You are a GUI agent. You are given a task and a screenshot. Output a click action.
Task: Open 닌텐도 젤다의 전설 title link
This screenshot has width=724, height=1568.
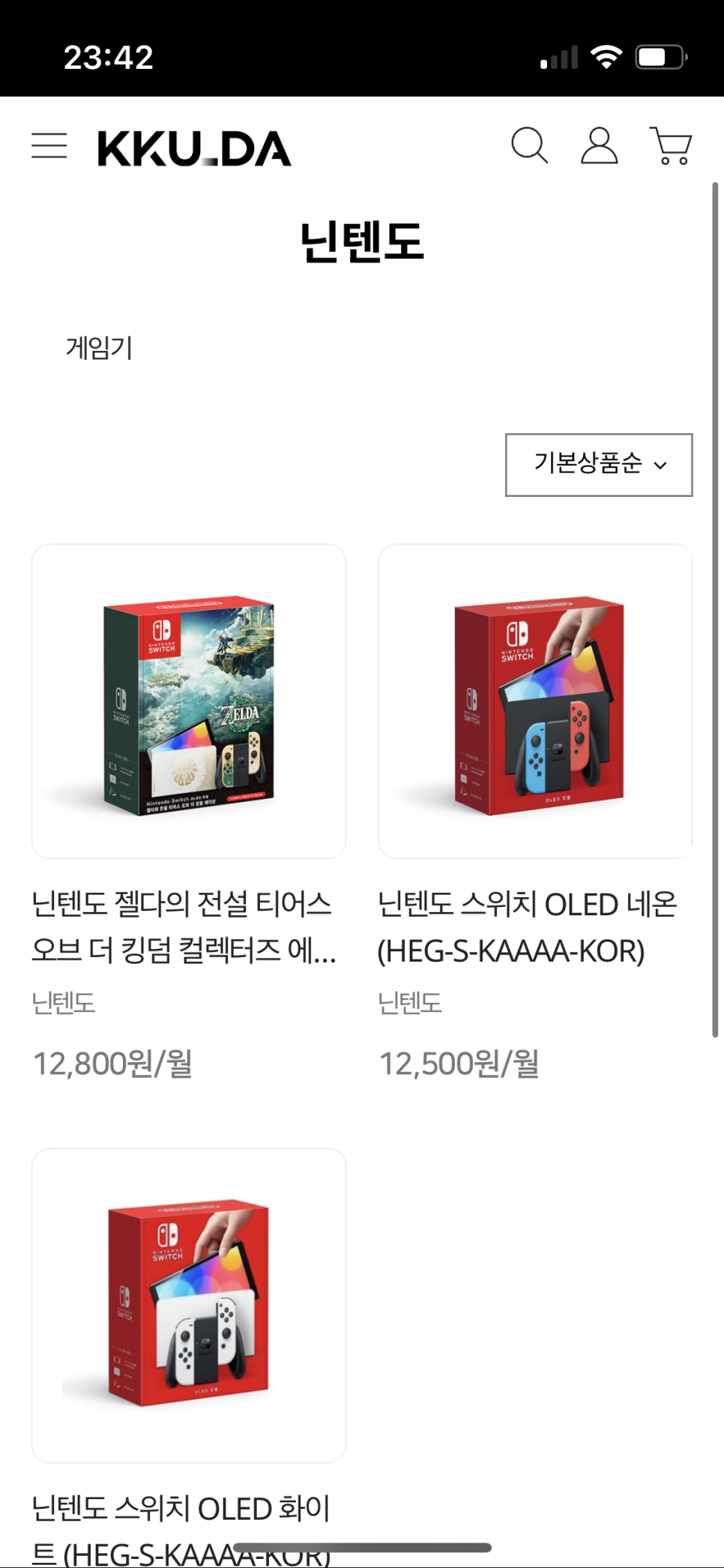[184, 927]
